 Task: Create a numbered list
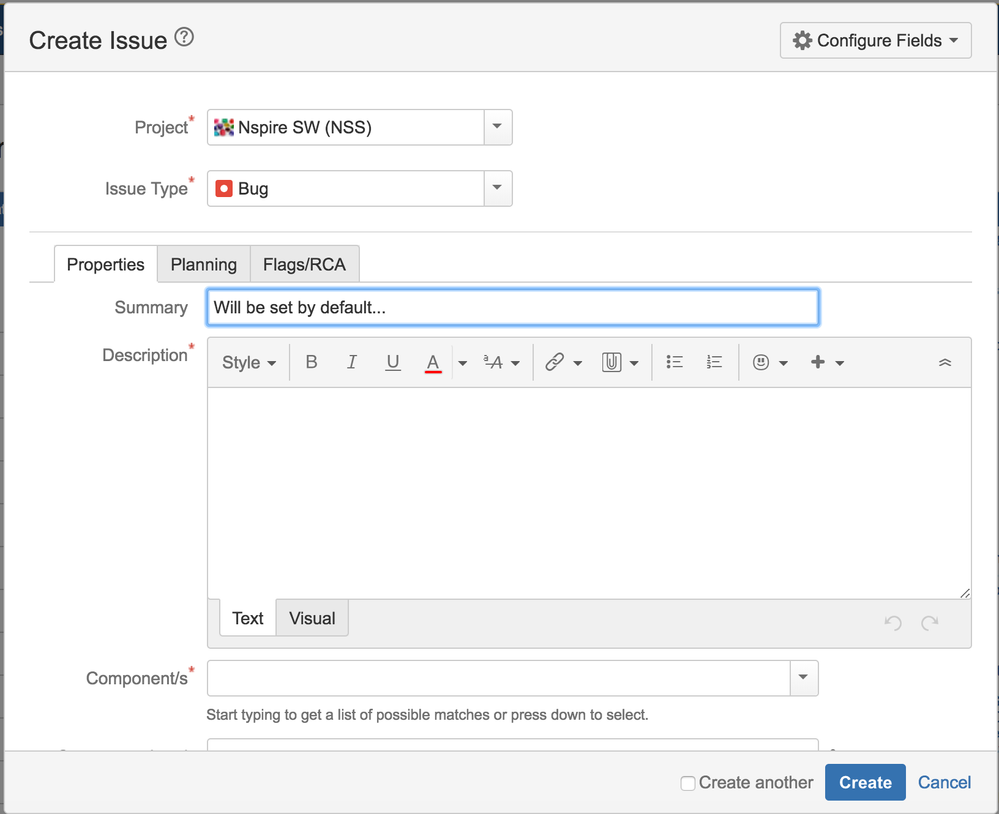[714, 362]
